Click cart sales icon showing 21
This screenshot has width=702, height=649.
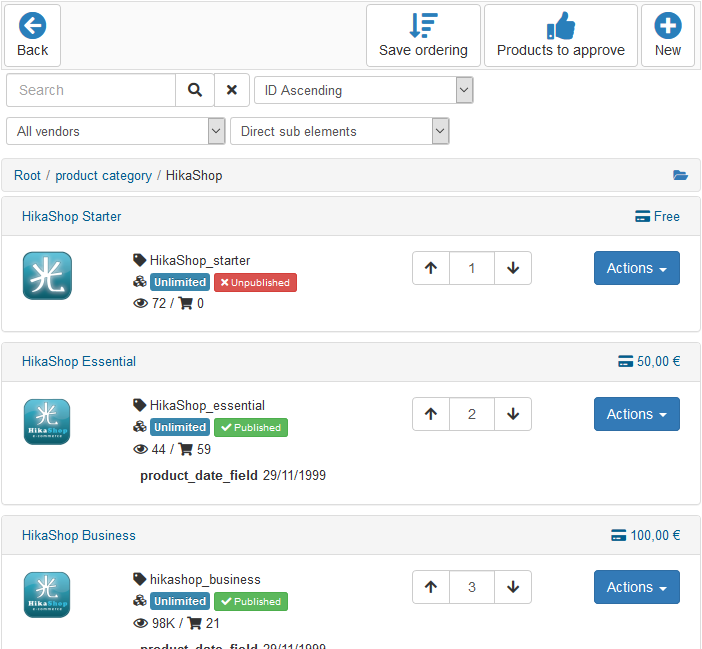point(194,623)
